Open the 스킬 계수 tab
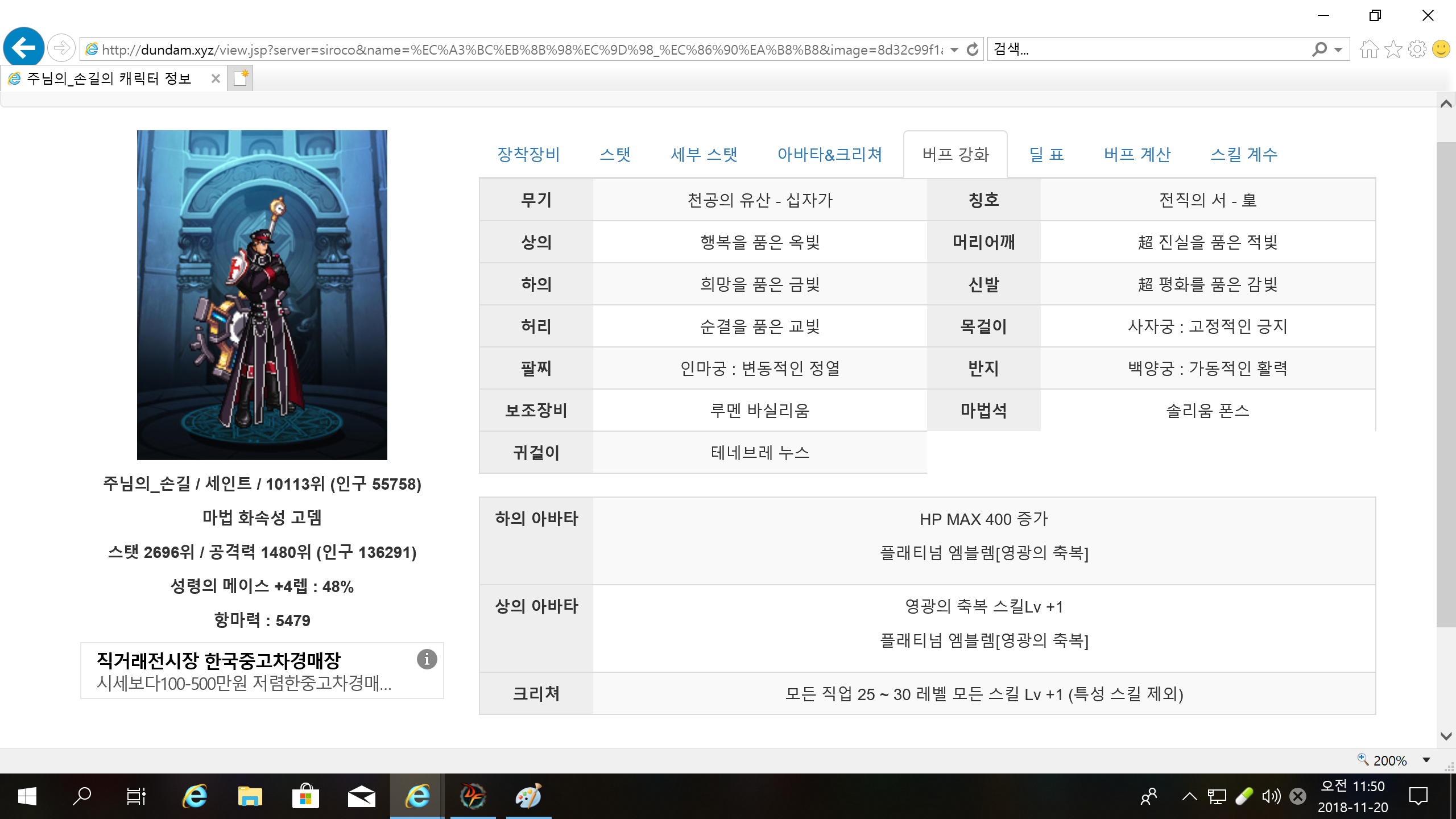Viewport: 1456px width, 819px height. pos(1244,155)
